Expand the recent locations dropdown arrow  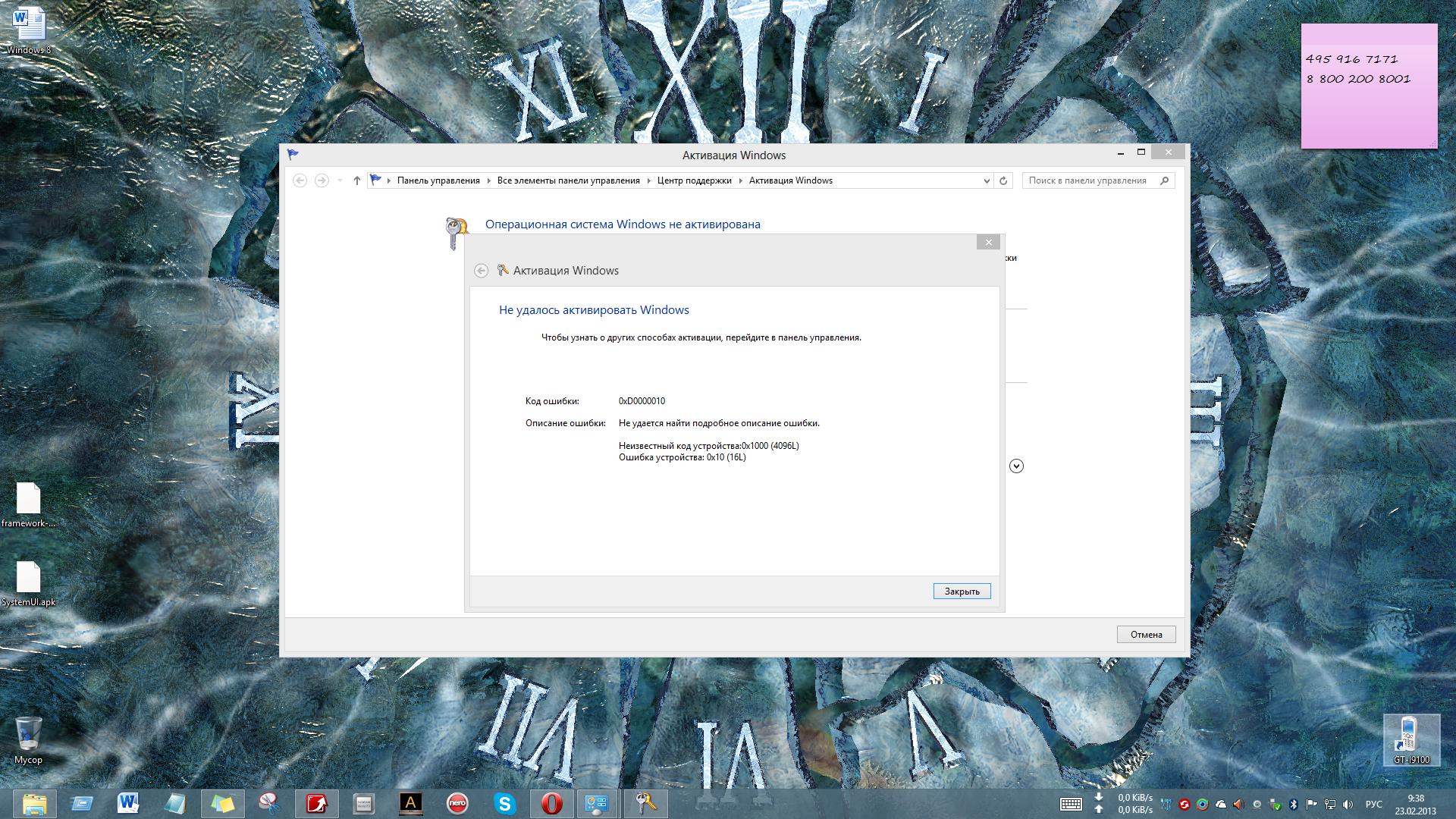coord(340,180)
